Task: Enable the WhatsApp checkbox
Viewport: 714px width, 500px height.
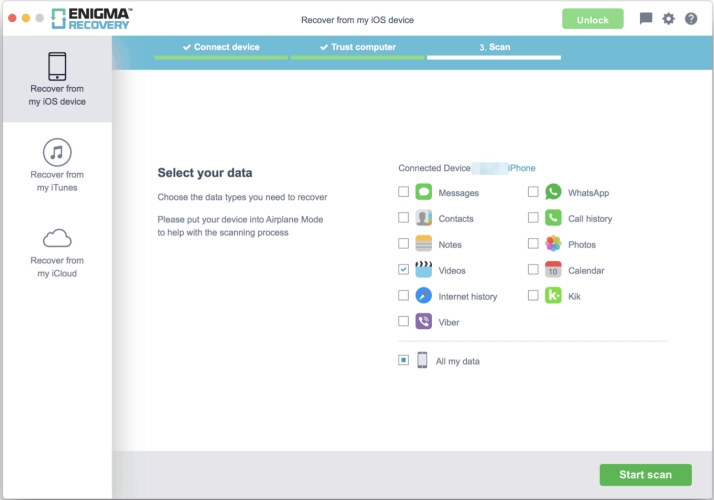Action: point(533,192)
